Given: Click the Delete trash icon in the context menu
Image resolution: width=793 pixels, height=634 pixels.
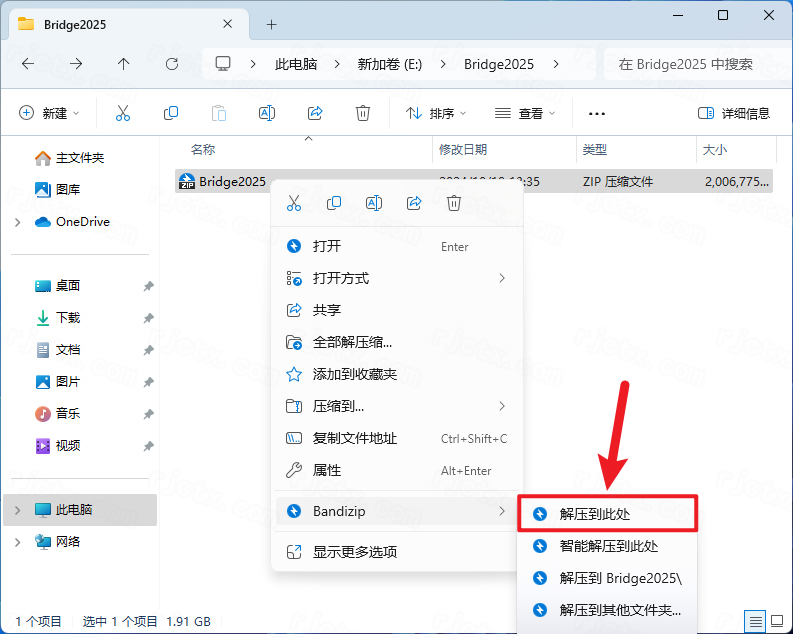Looking at the screenshot, I should (x=454, y=203).
